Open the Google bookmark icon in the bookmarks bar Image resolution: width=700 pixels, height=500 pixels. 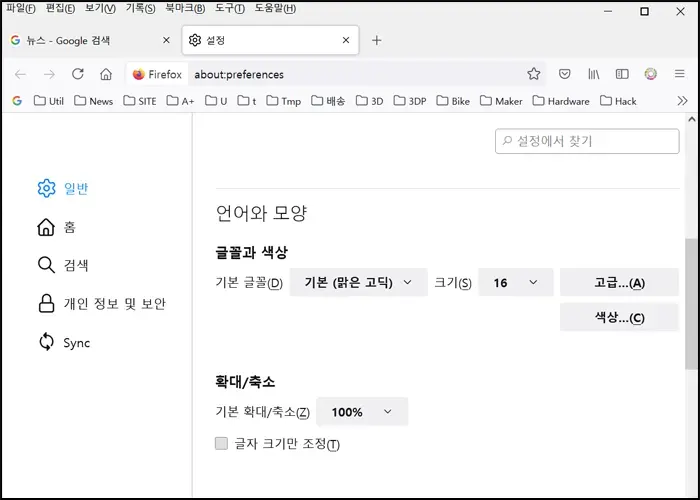[17, 101]
